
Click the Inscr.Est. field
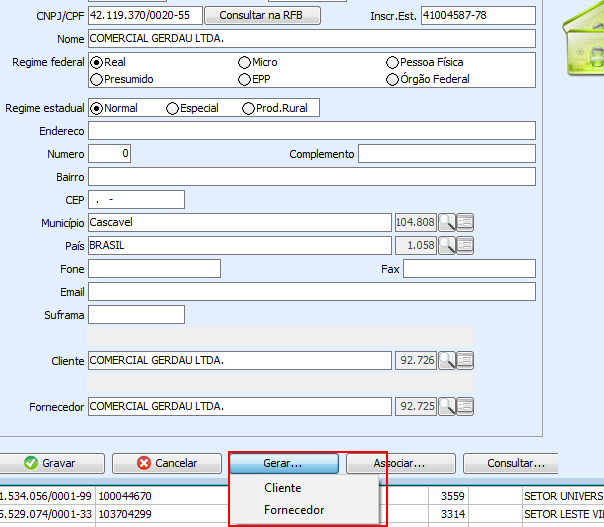[x=478, y=15]
